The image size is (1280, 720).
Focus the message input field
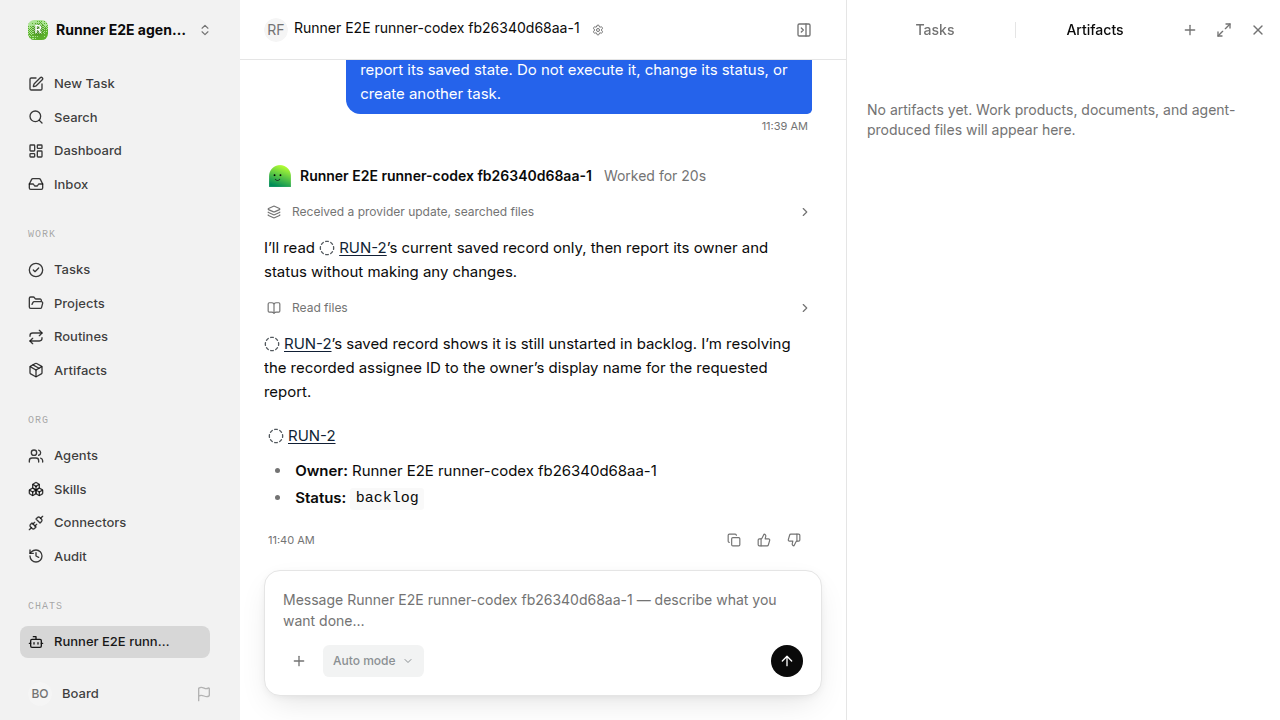pos(542,610)
